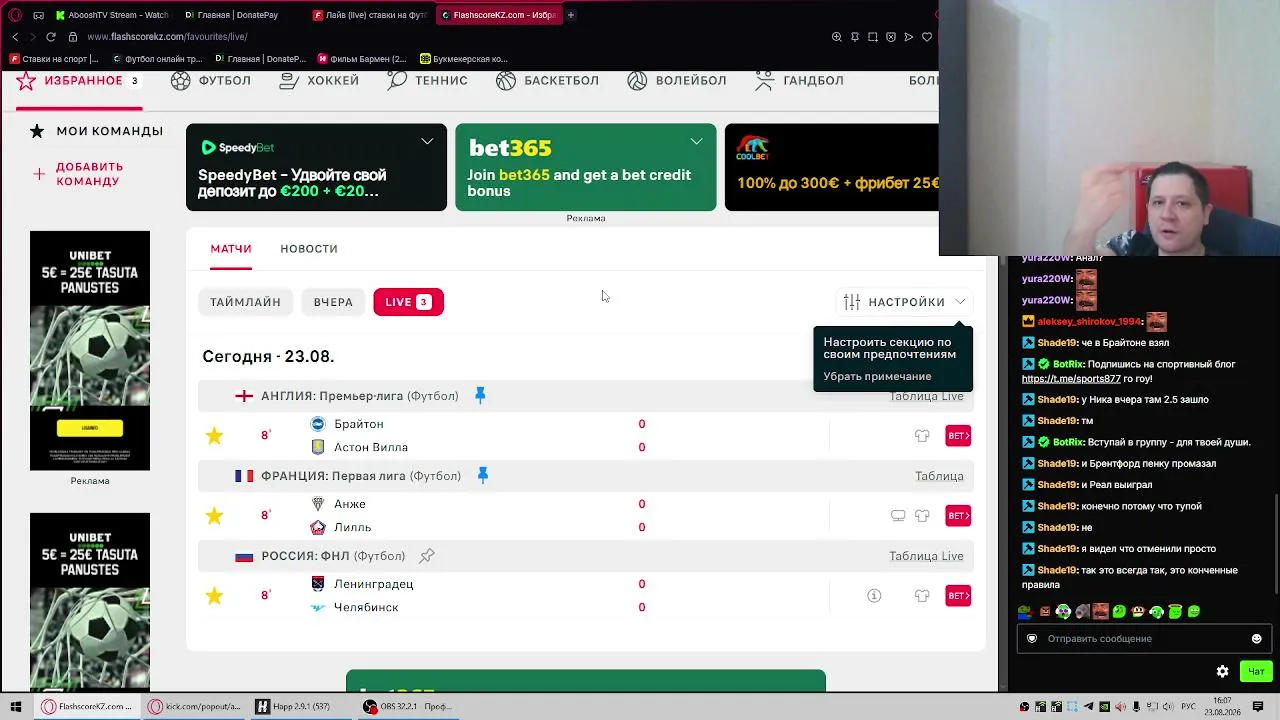Viewport: 1280px width, 720px height.
Task: Expand the SpeedyBet ad chevron
Action: point(427,142)
